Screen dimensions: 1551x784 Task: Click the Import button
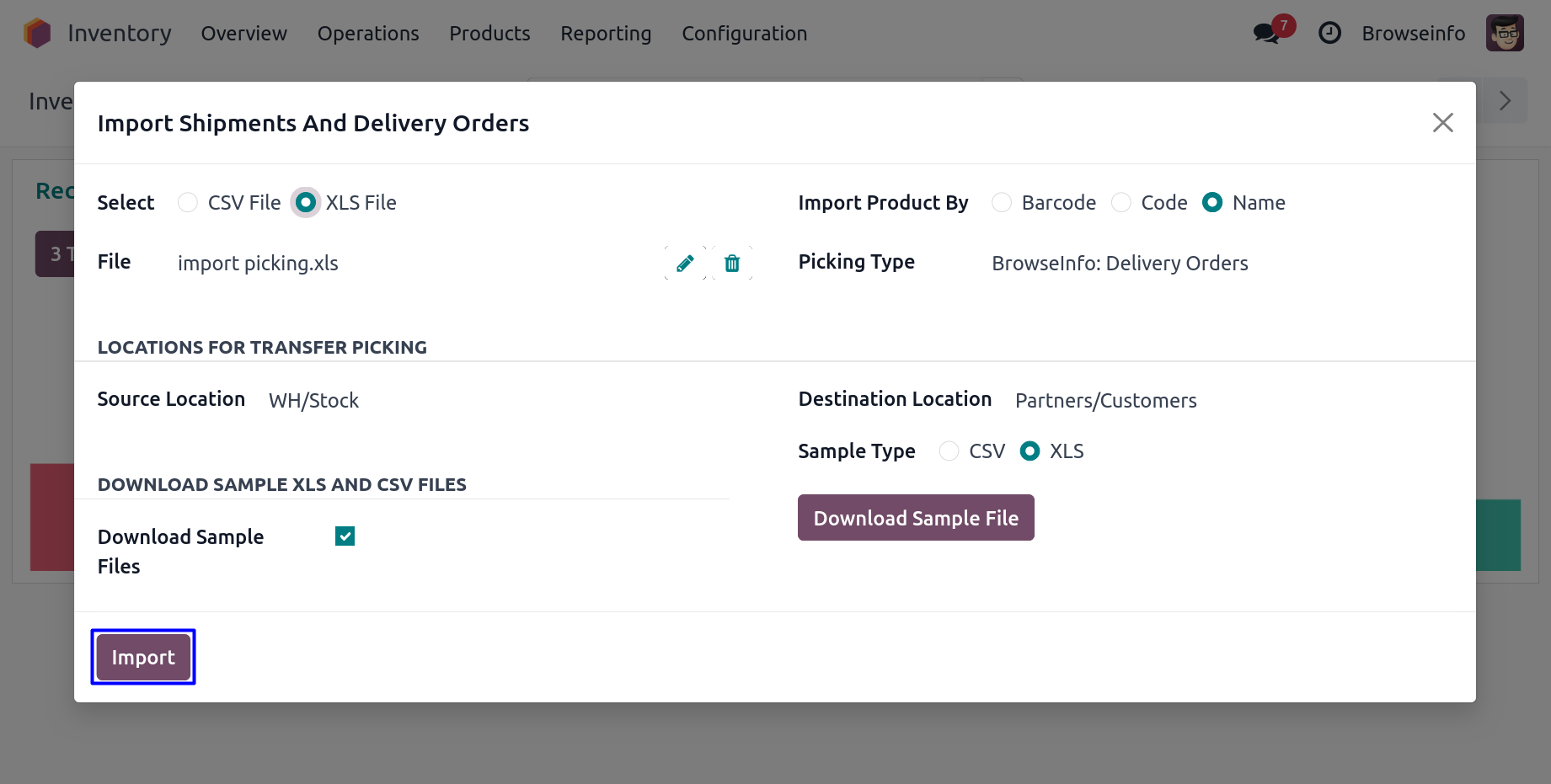tap(143, 658)
